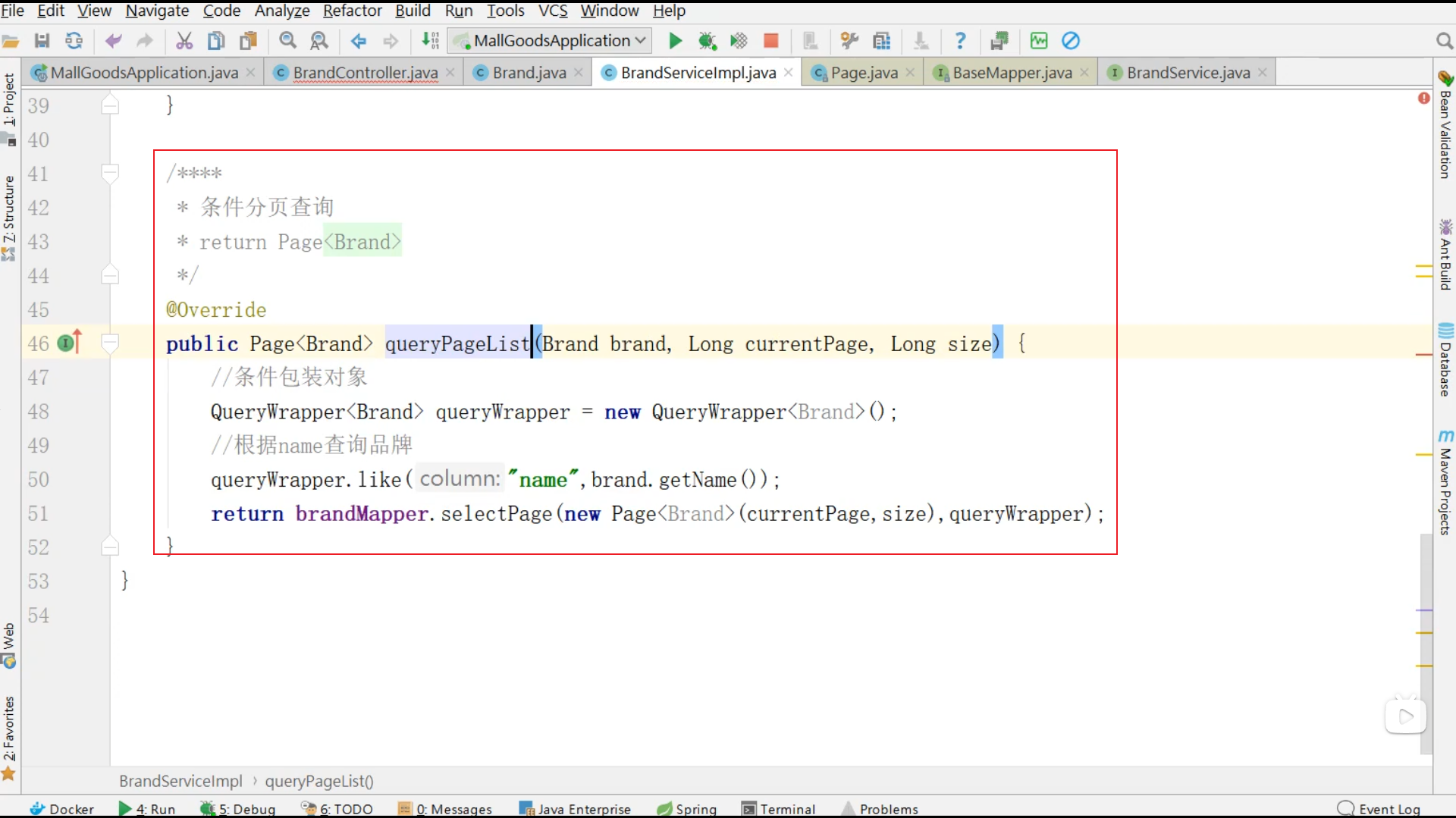This screenshot has width=1456, height=818.
Task: Stop the running application
Action: tap(771, 40)
